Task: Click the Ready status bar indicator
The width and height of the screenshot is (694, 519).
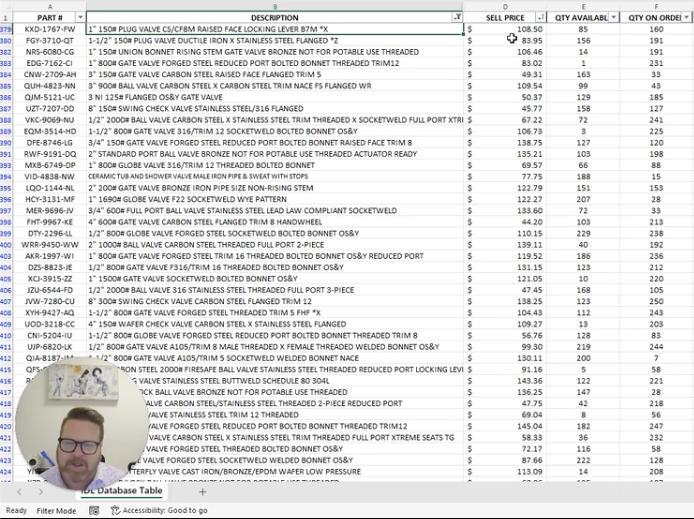Action: (16, 511)
